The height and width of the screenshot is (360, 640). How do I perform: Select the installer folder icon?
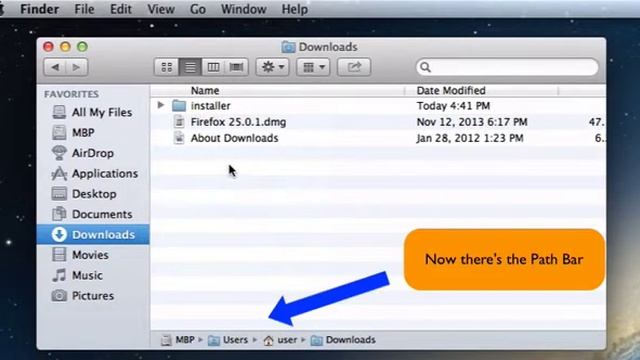pos(179,106)
